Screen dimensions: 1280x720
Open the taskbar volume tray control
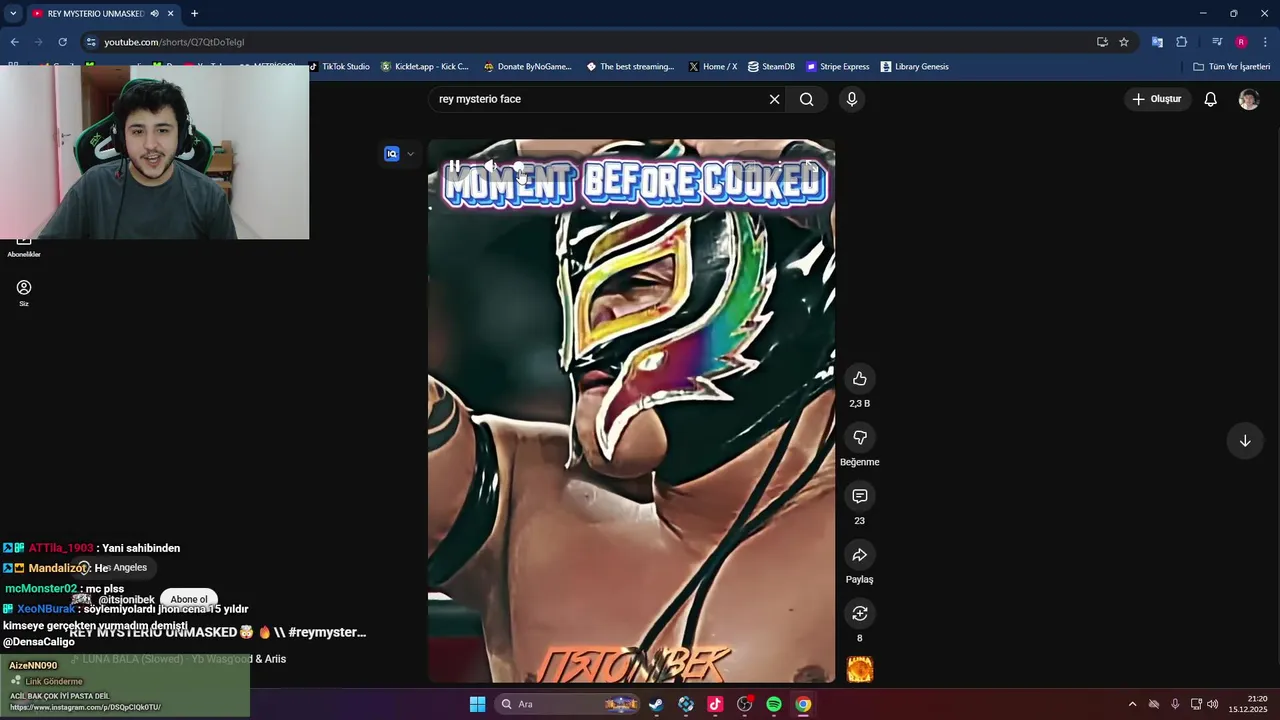[x=1213, y=704]
